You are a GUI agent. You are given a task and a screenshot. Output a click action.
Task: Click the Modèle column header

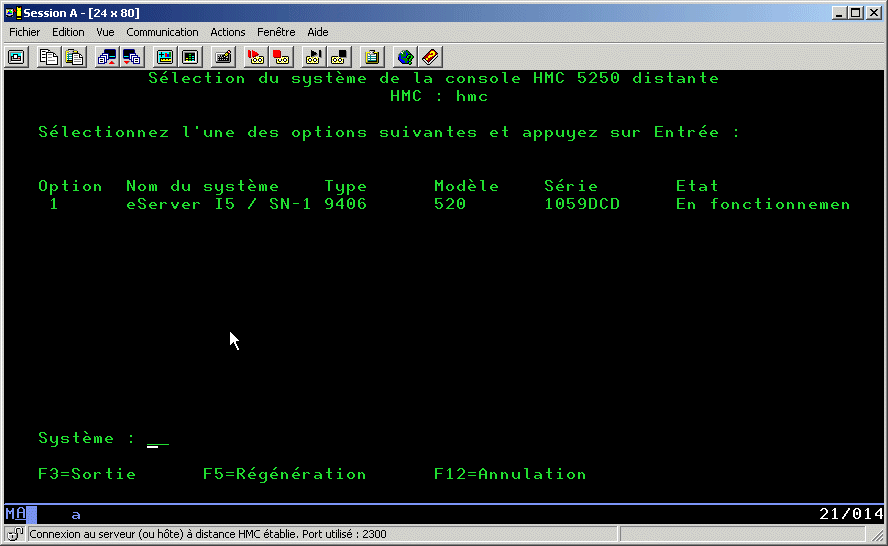pos(466,186)
